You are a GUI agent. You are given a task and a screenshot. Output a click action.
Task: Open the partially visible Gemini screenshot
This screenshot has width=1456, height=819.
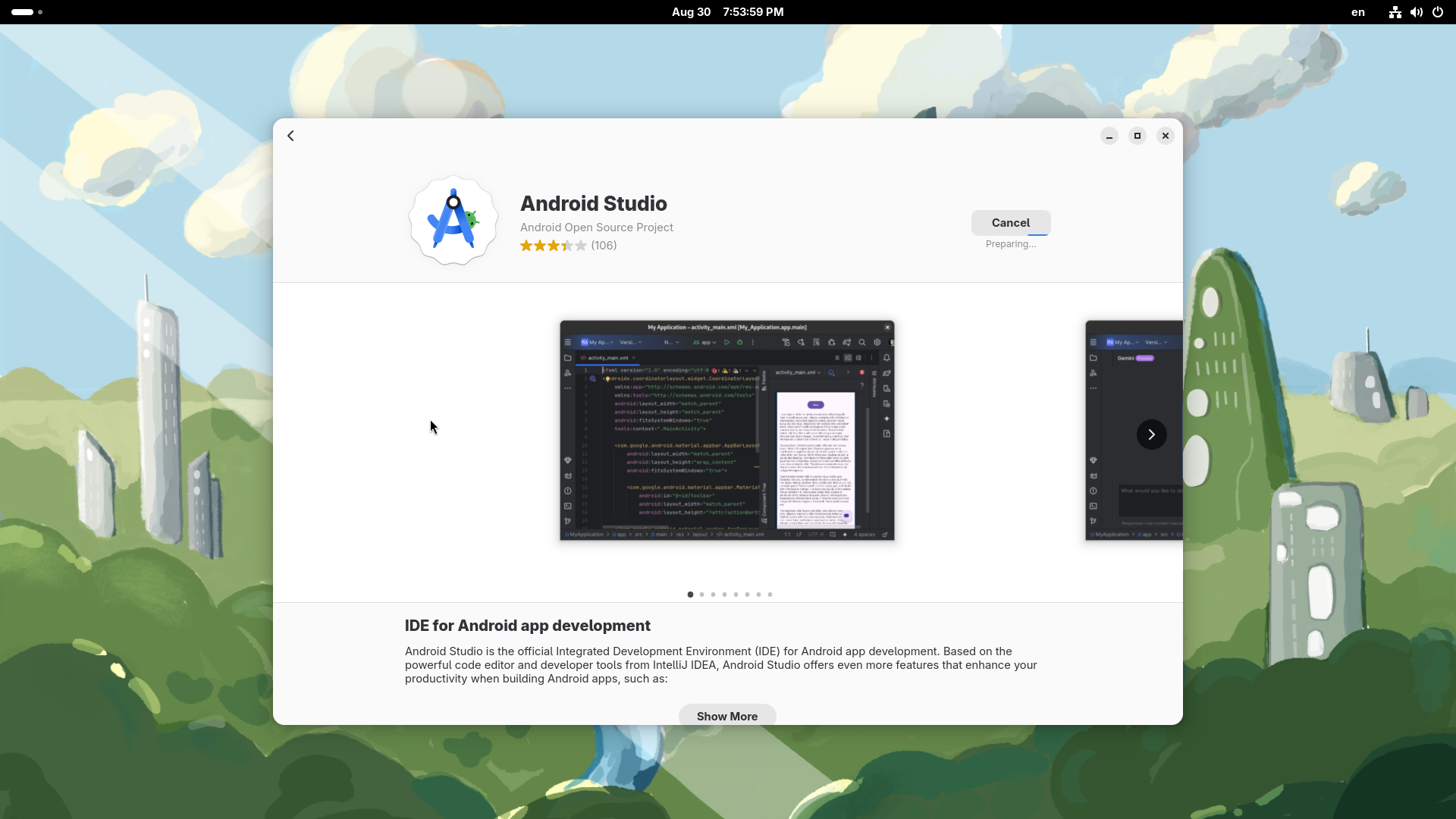click(1134, 430)
